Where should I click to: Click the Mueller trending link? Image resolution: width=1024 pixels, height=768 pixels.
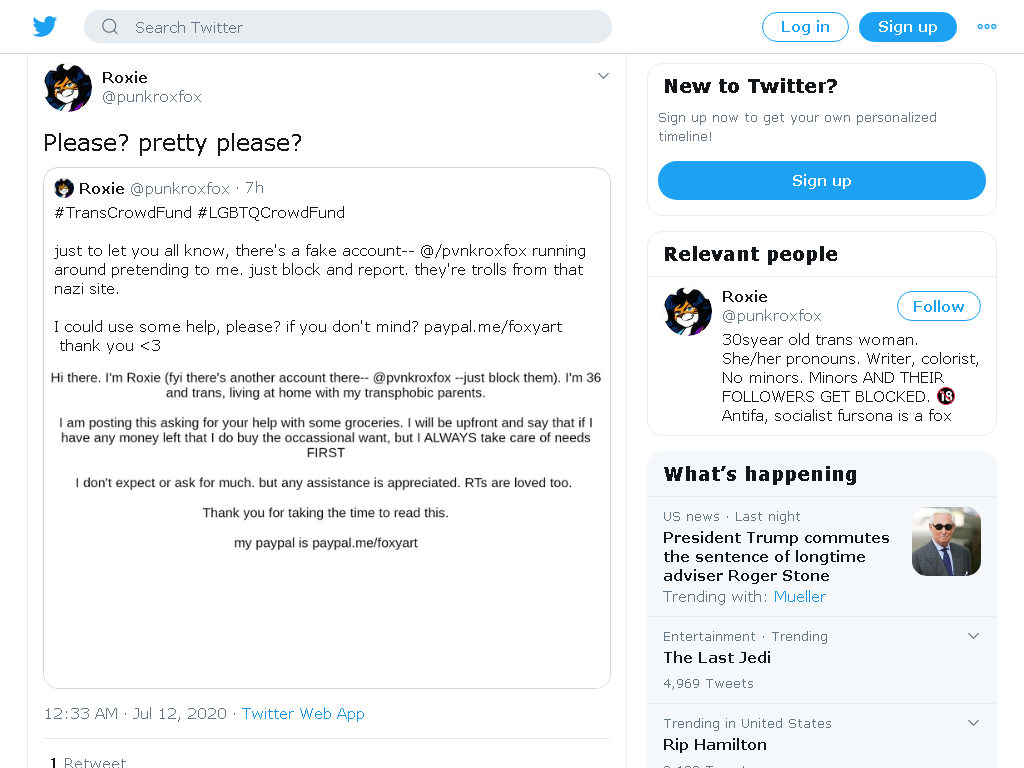pos(799,596)
